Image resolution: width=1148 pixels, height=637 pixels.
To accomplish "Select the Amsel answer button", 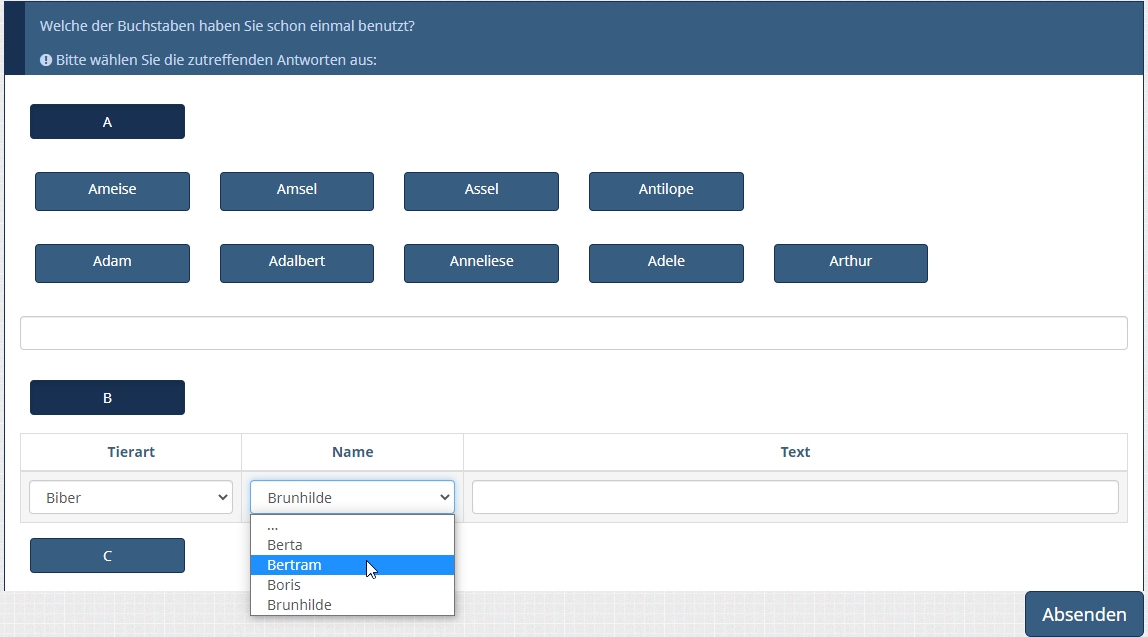I will click(297, 191).
